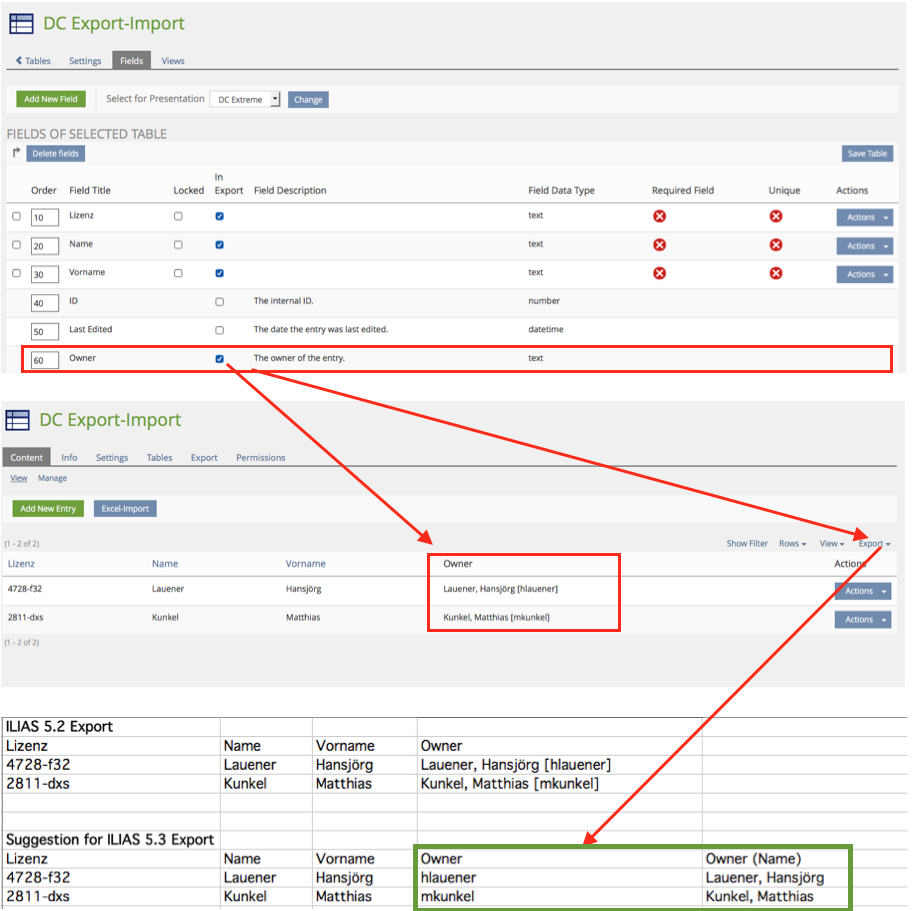Image resolution: width=912 pixels, height=911 pixels.
Task: Click the table icon beside the lower DC Export-Import title
Action: pyautogui.click(x=17, y=420)
